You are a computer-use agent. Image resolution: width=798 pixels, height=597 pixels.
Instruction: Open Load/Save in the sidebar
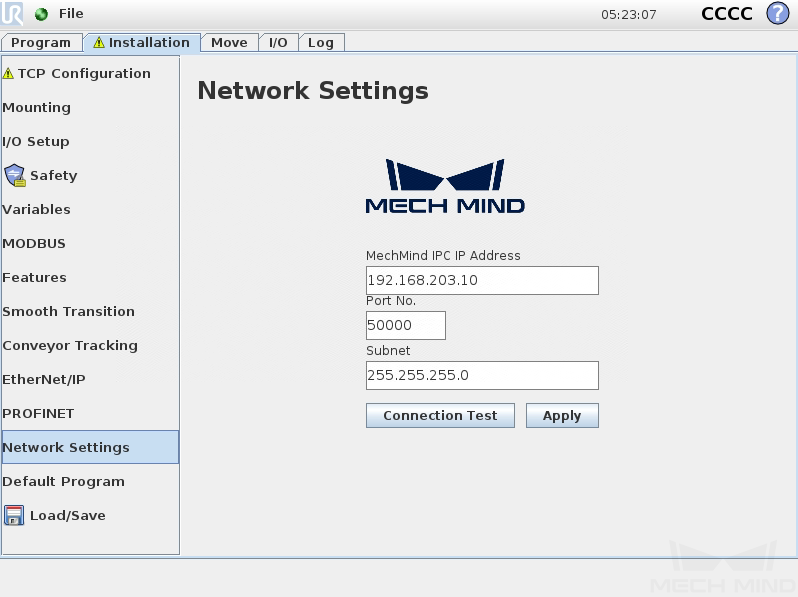tap(90, 515)
